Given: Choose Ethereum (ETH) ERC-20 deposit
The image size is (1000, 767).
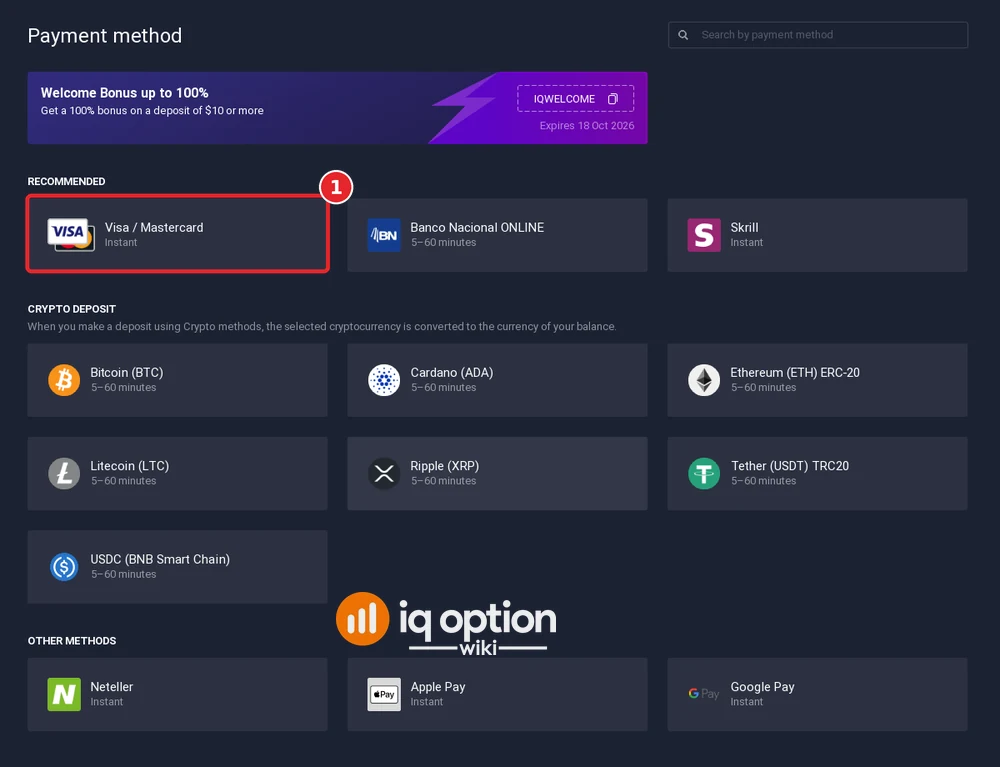Looking at the screenshot, I should (x=818, y=380).
